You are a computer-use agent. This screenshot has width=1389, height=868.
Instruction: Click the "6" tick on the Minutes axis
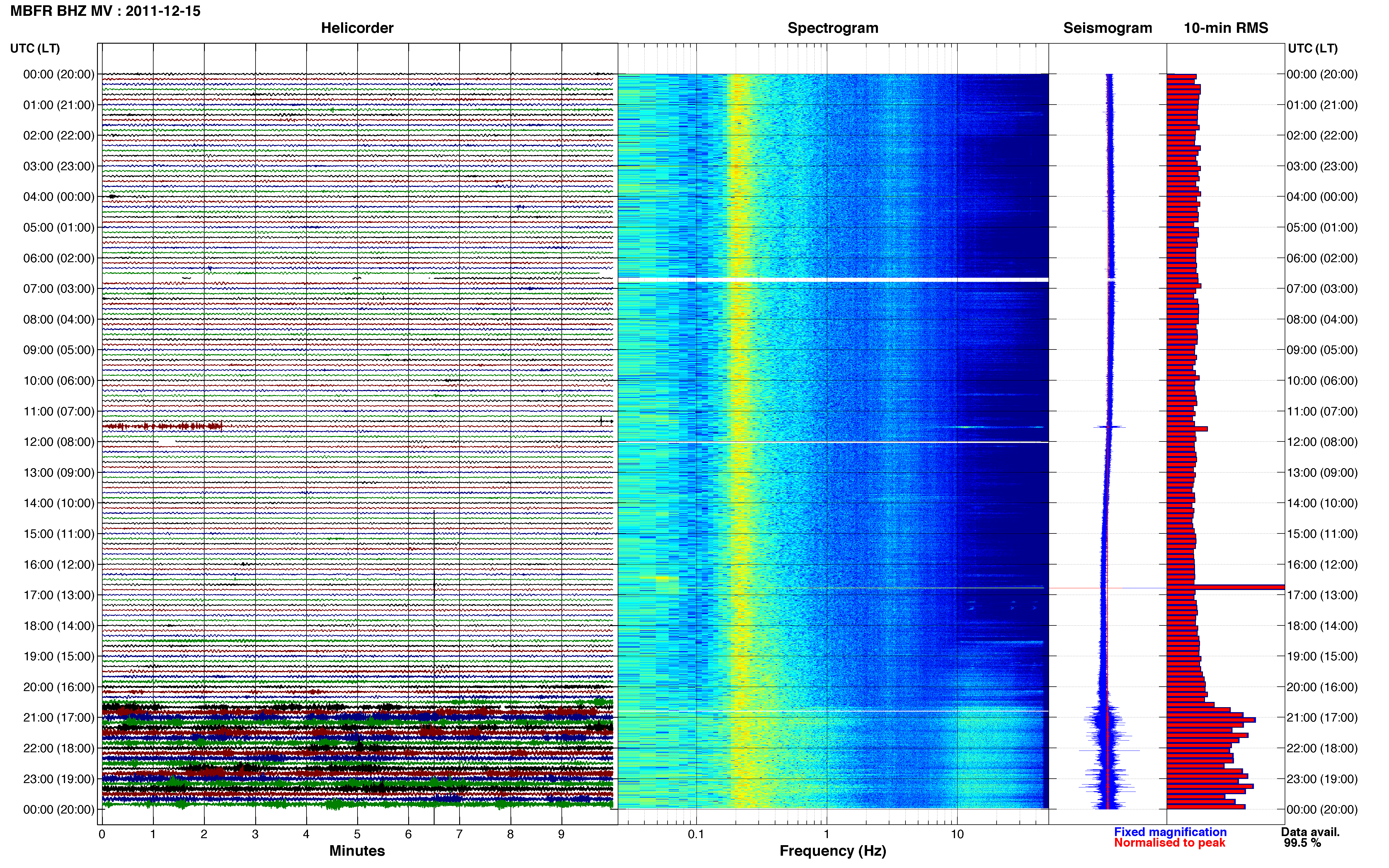tap(408, 834)
